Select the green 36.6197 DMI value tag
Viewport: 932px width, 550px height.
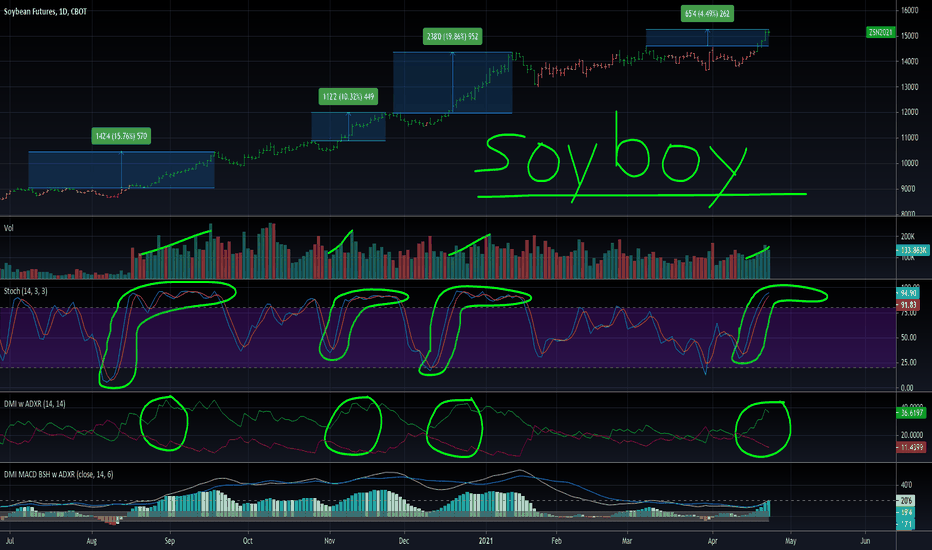[x=911, y=413]
